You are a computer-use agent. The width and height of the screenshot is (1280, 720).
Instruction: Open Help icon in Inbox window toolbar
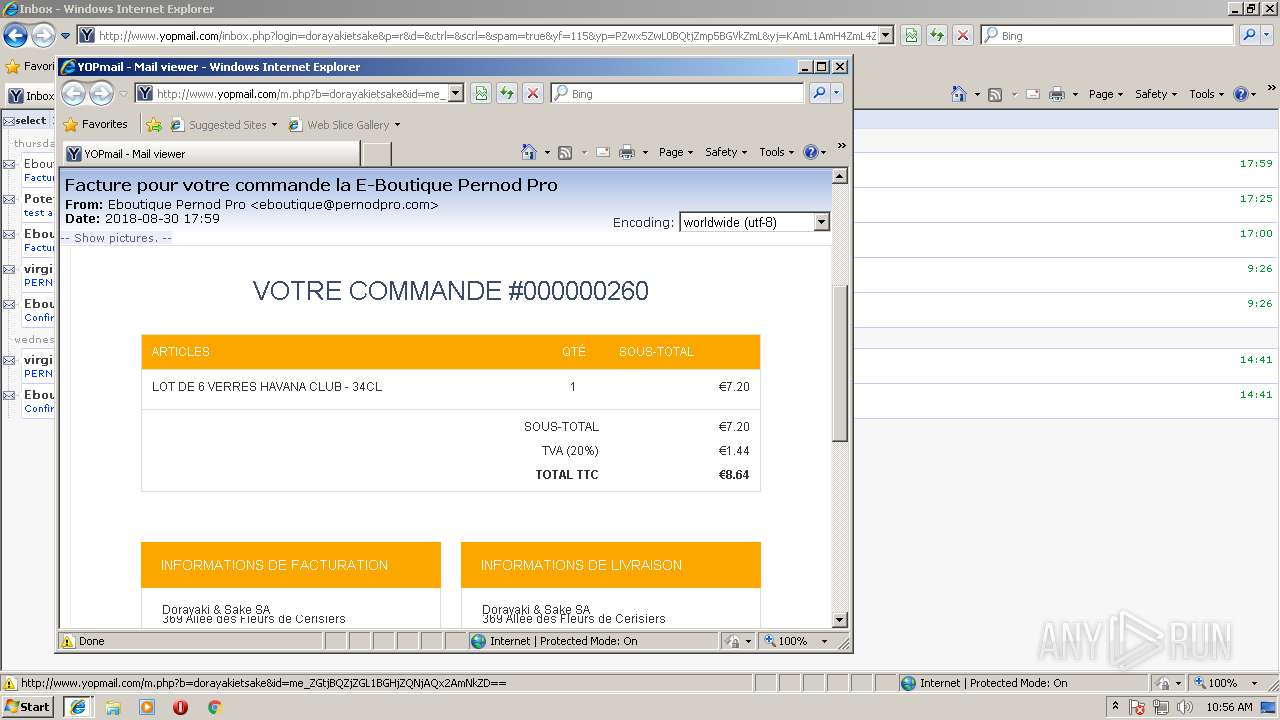tap(1240, 94)
